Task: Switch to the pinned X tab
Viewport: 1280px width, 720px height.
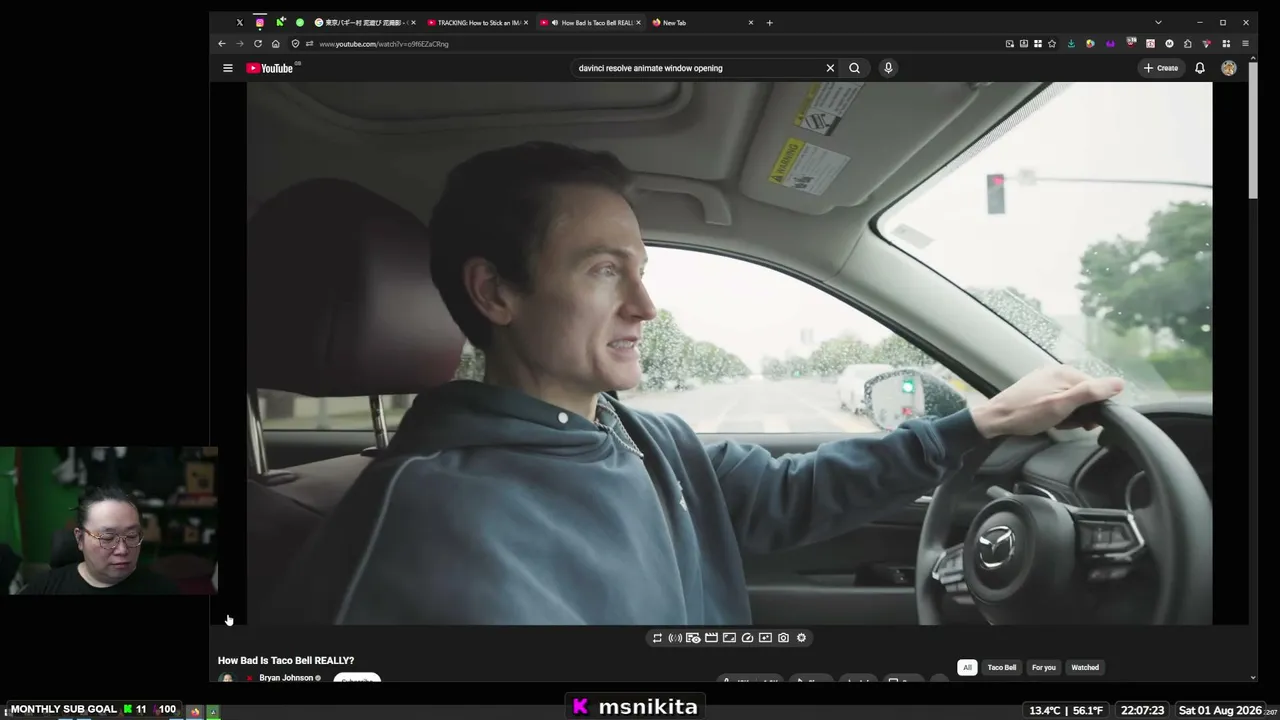Action: tap(240, 22)
